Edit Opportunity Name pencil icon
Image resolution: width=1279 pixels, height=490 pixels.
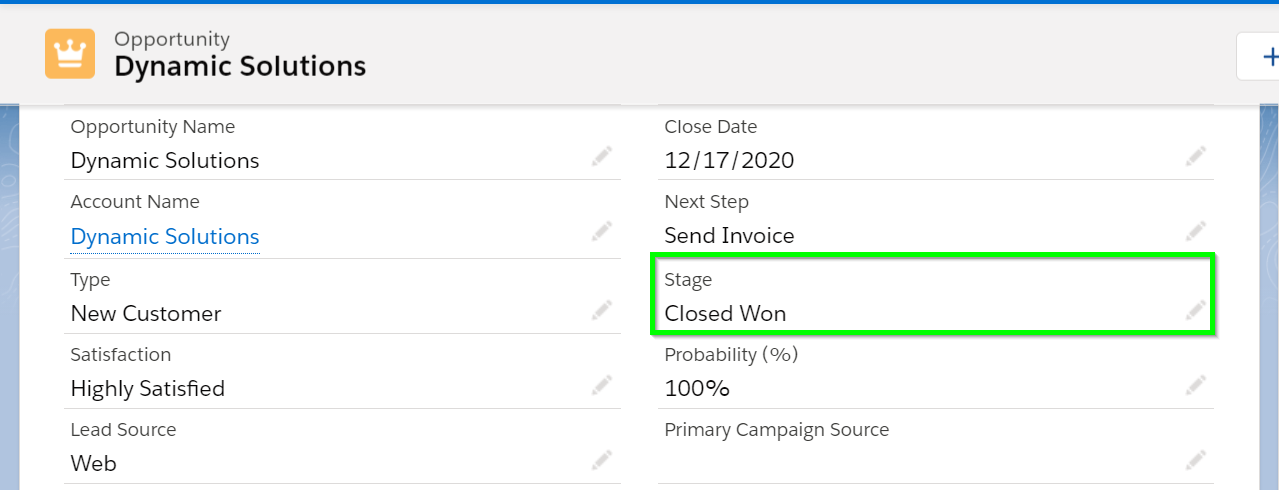pyautogui.click(x=601, y=156)
